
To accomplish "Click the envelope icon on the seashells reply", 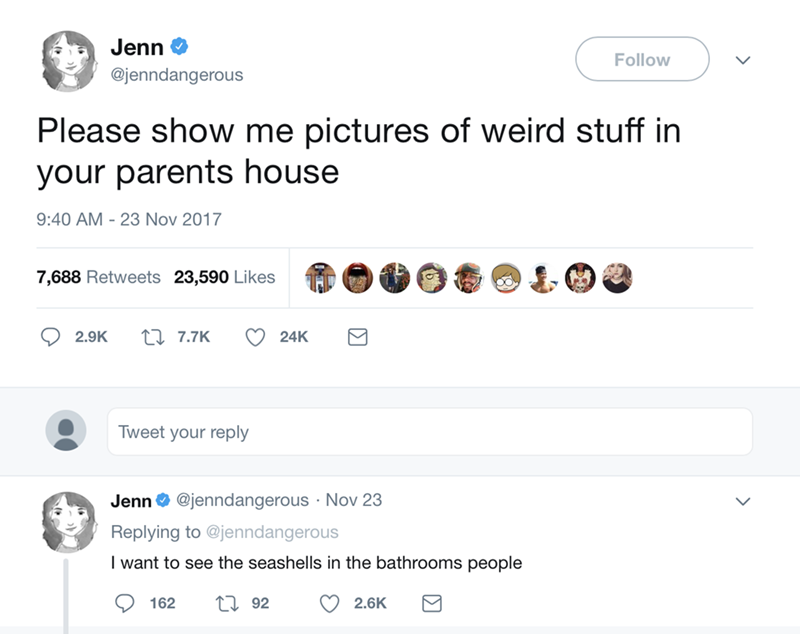I will point(431,604).
